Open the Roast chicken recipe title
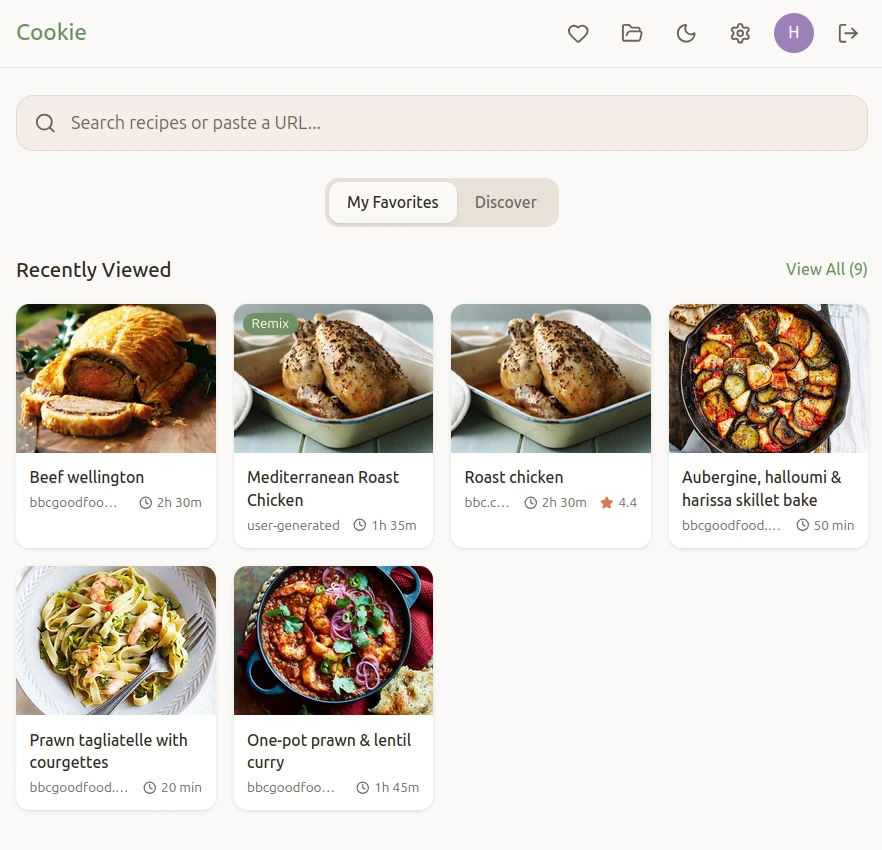Screen dimensions: 882x850 pyautogui.click(x=514, y=477)
